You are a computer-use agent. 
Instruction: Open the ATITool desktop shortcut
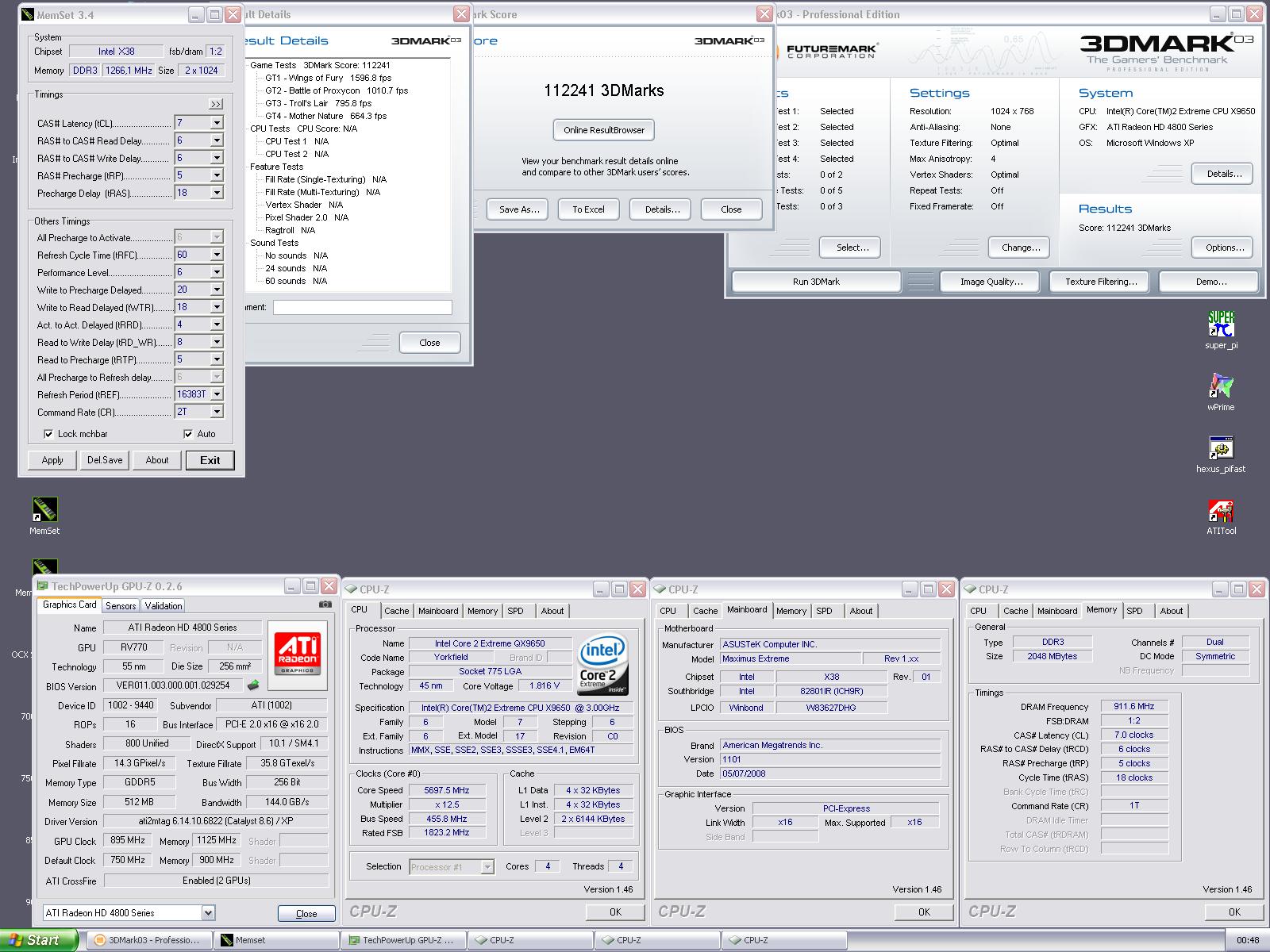pos(1221,510)
